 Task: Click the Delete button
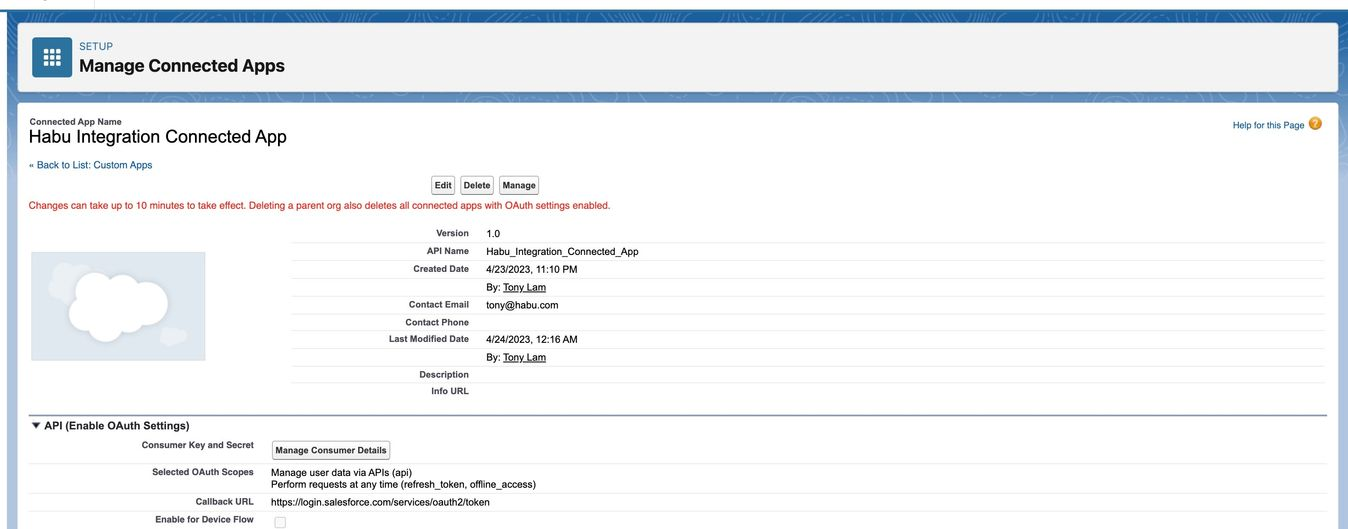pos(477,185)
